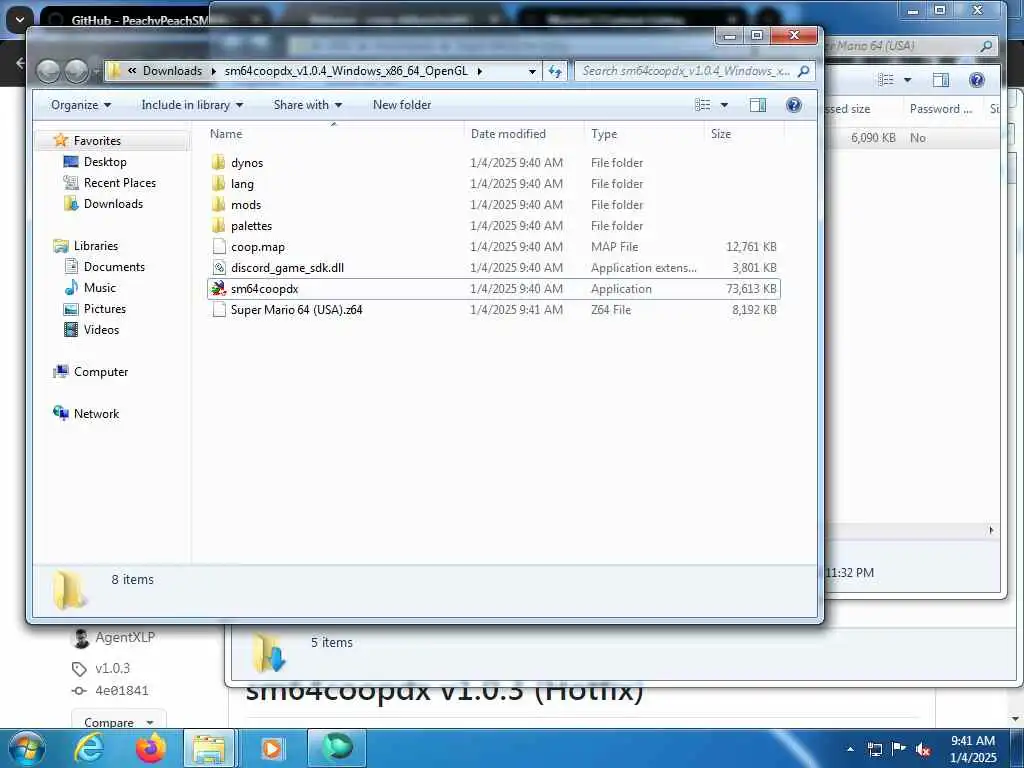The width and height of the screenshot is (1024, 768).
Task: Sort by the Name column header
Action: click(226, 134)
